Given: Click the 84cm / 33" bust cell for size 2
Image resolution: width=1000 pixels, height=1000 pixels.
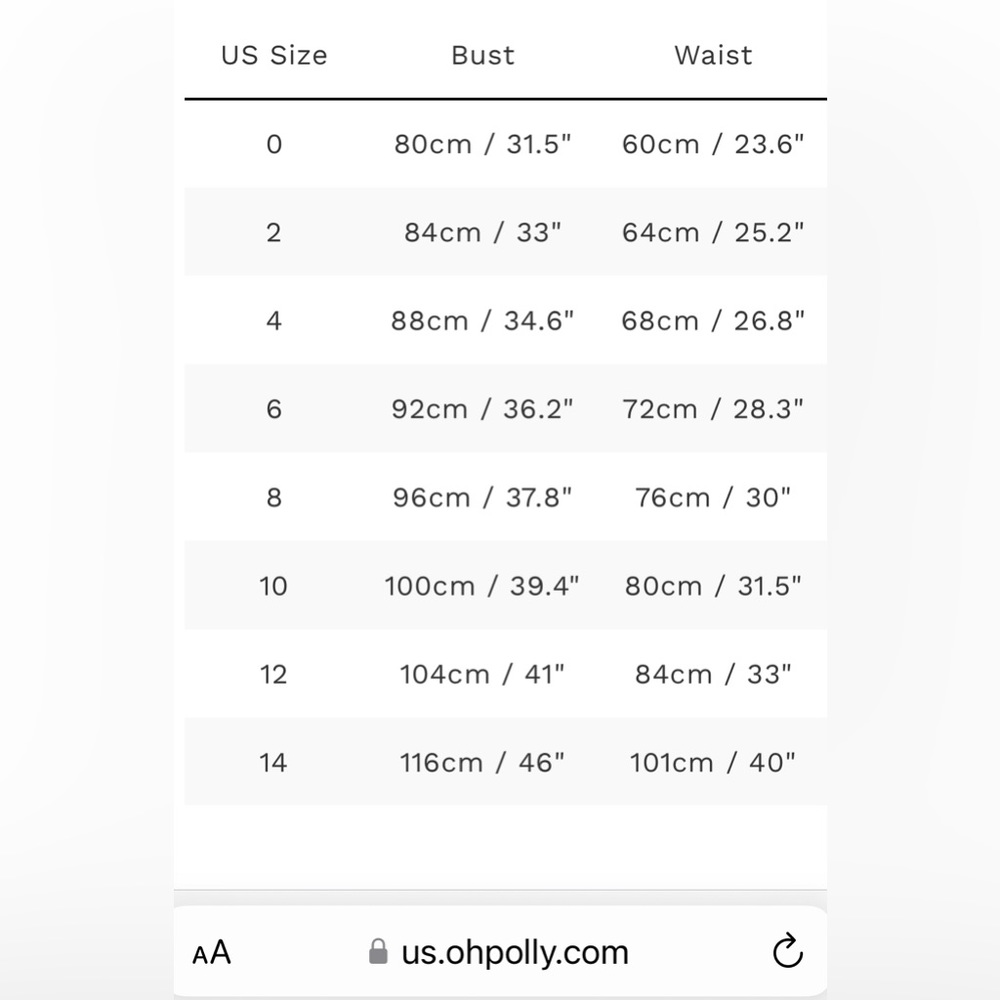Looking at the screenshot, I should pos(483,233).
